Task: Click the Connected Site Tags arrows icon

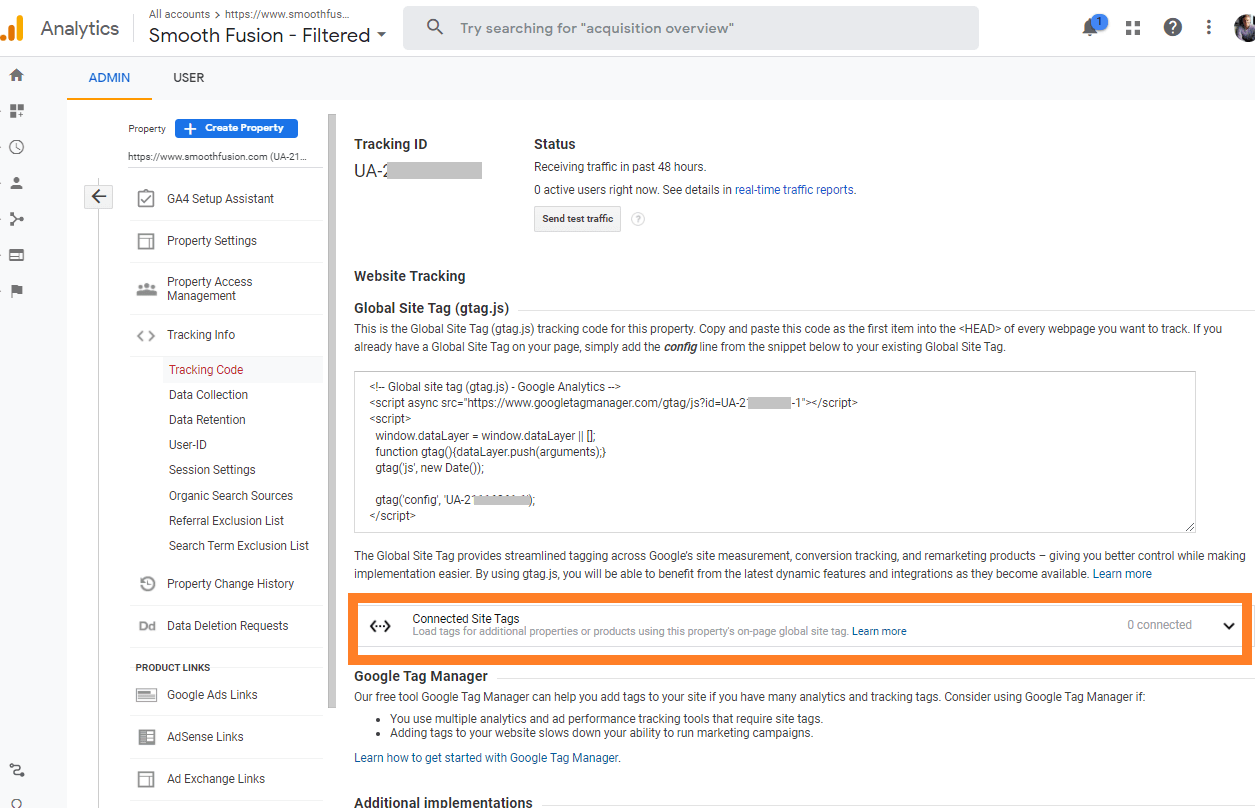Action: point(380,626)
